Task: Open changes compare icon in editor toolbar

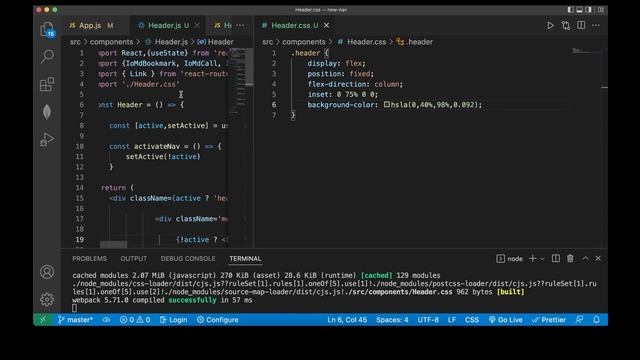Action: [x=566, y=25]
